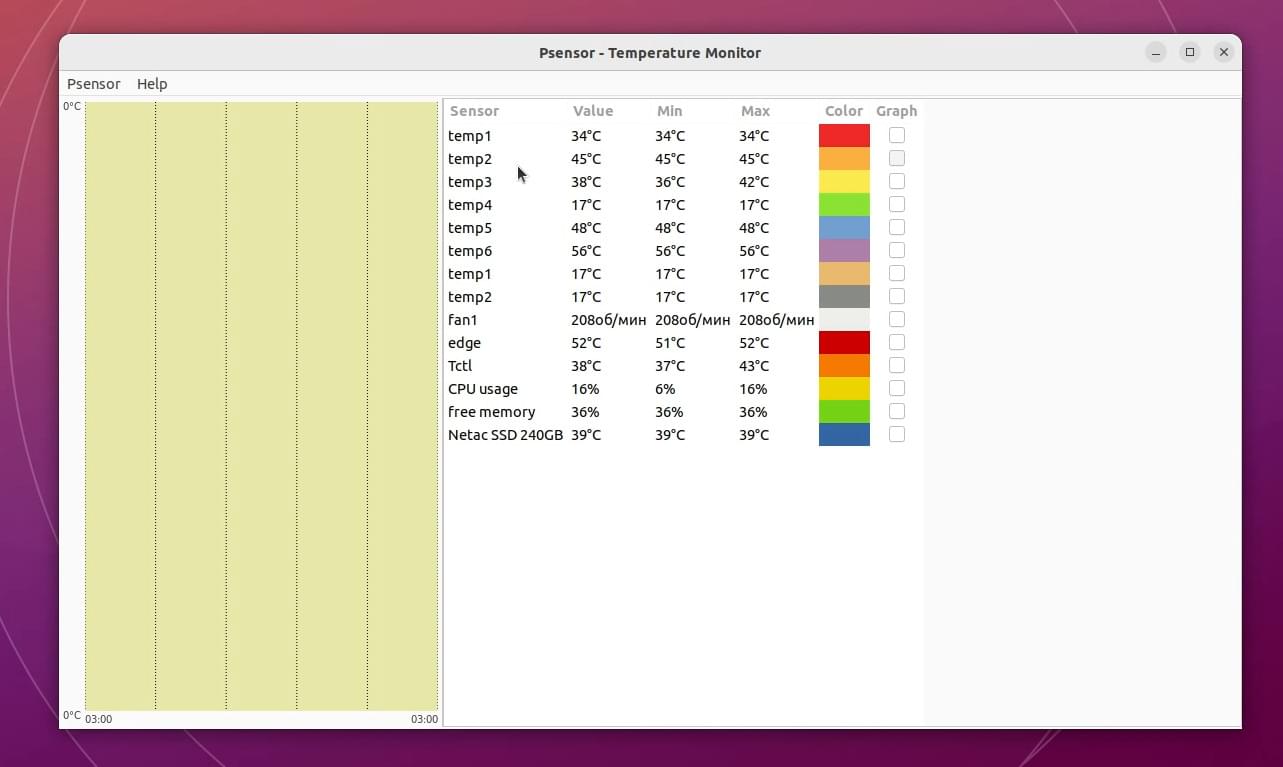Select the temp4 sensor name
Viewport: 1283px width, 767px height.
pyautogui.click(x=470, y=205)
